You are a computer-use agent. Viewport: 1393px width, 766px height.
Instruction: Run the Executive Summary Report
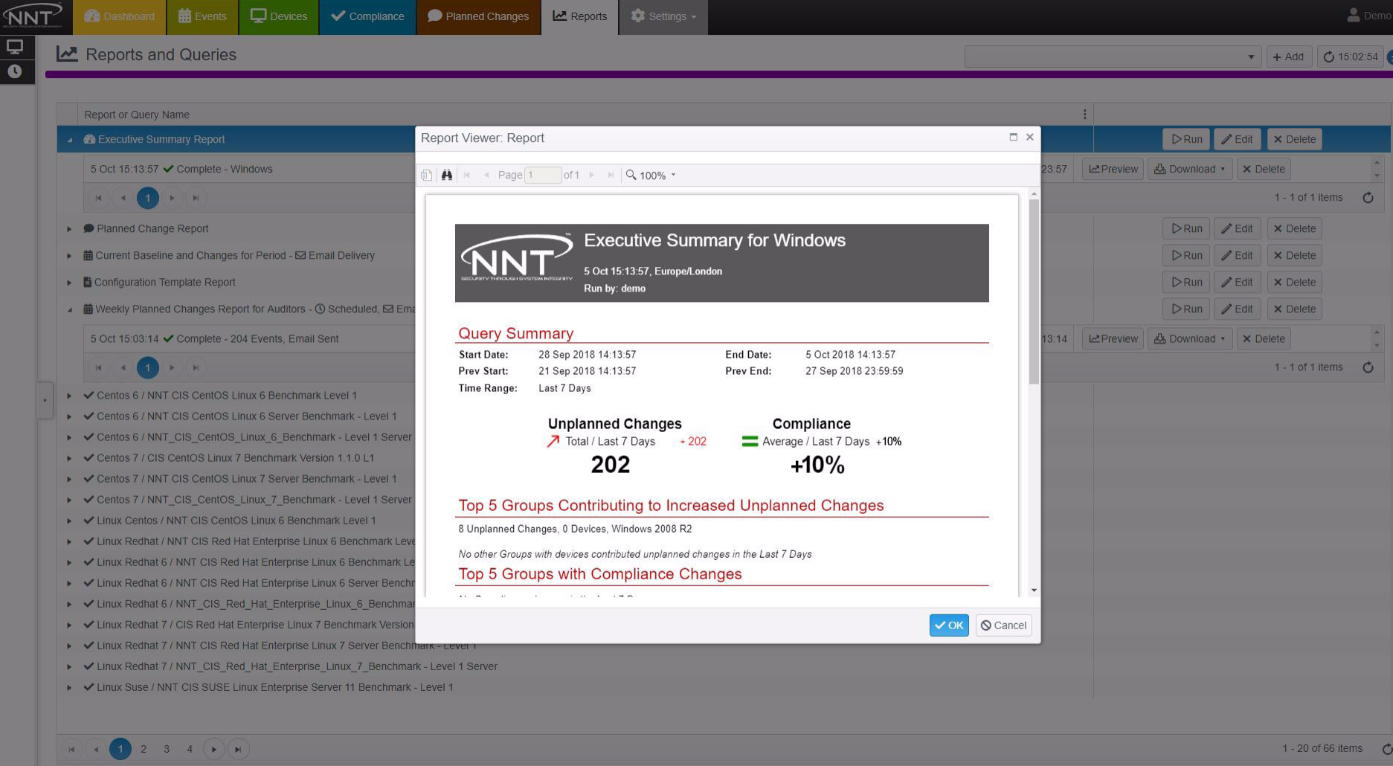(1186, 140)
